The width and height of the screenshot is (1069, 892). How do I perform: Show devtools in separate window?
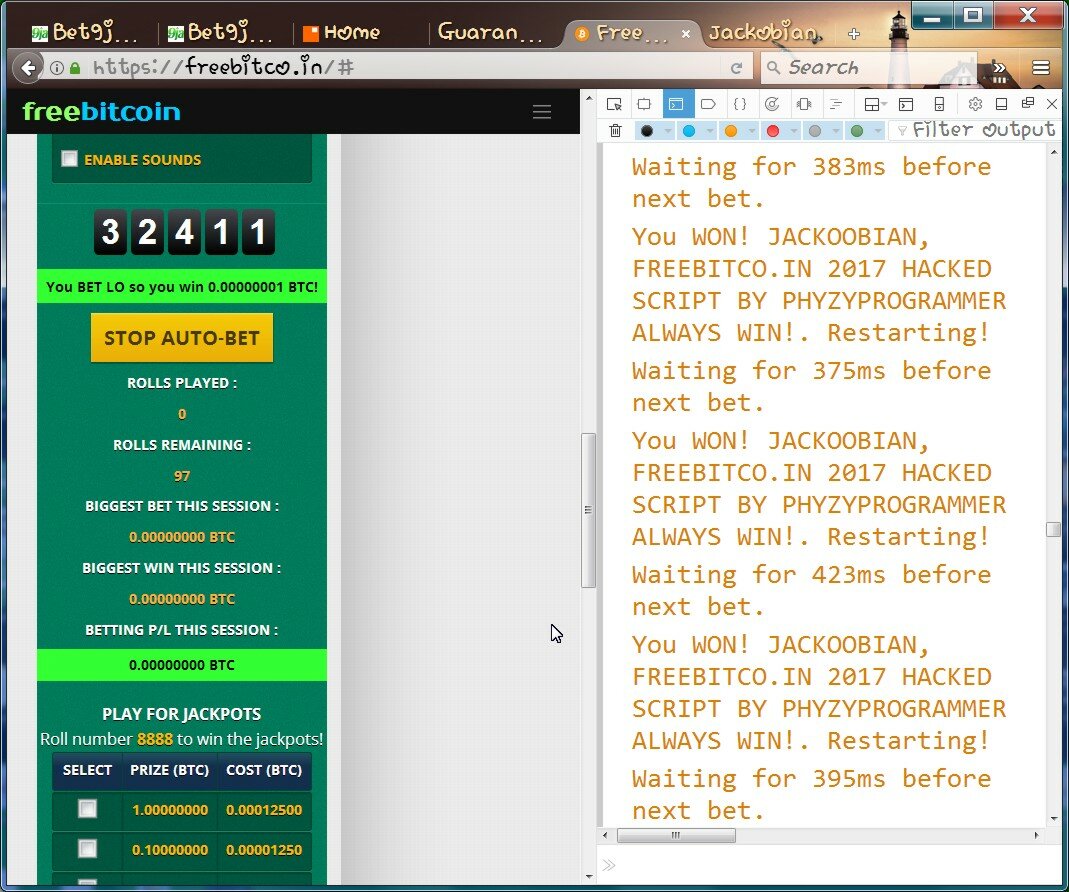pyautogui.click(x=1027, y=104)
